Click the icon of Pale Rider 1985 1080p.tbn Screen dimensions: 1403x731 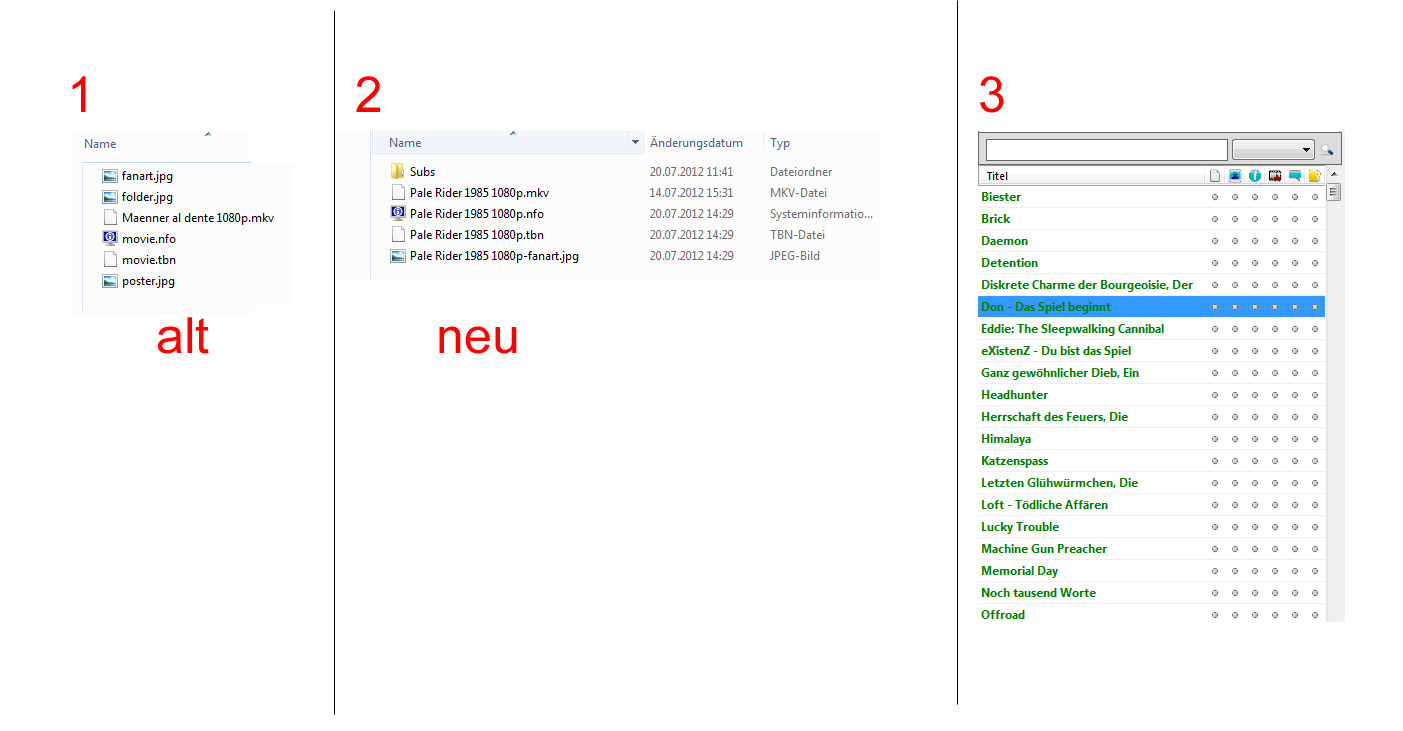coord(397,234)
